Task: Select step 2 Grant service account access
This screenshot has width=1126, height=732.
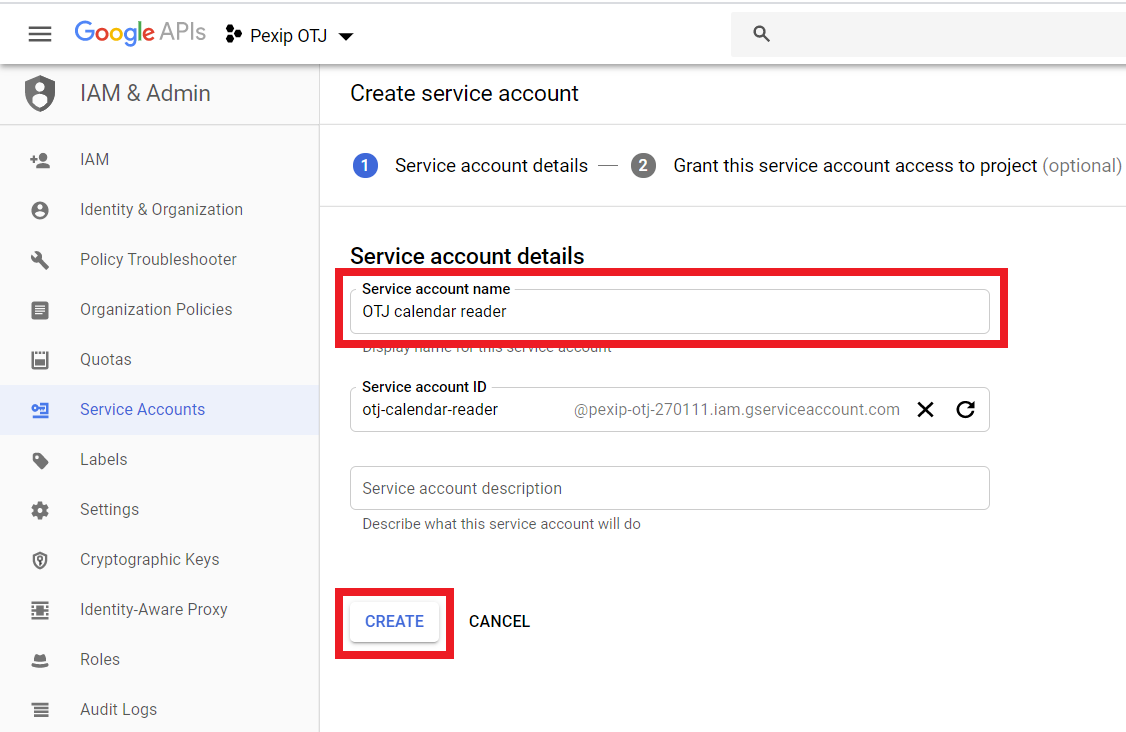Action: point(856,166)
